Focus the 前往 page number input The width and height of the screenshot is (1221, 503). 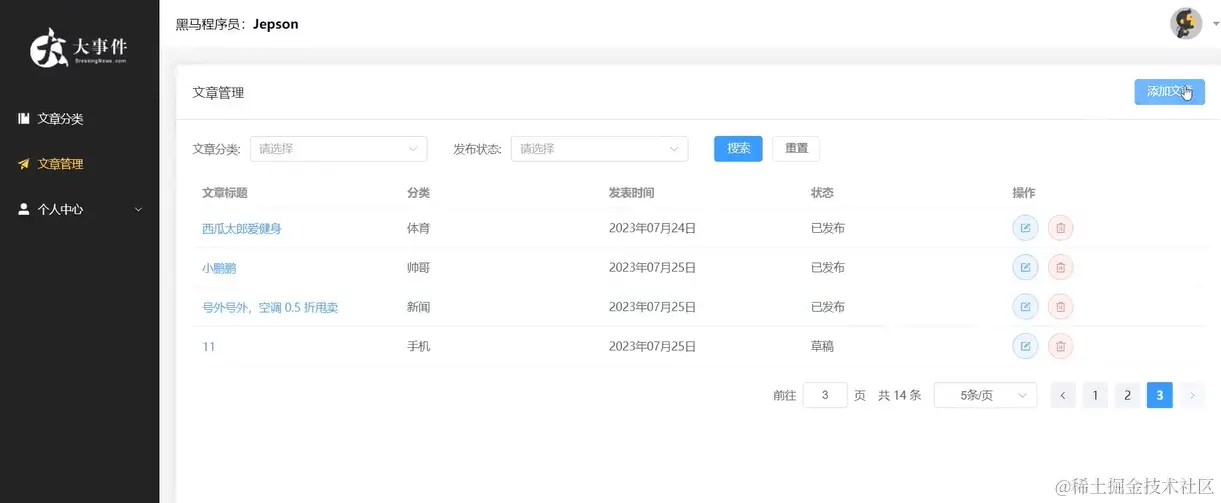(825, 395)
